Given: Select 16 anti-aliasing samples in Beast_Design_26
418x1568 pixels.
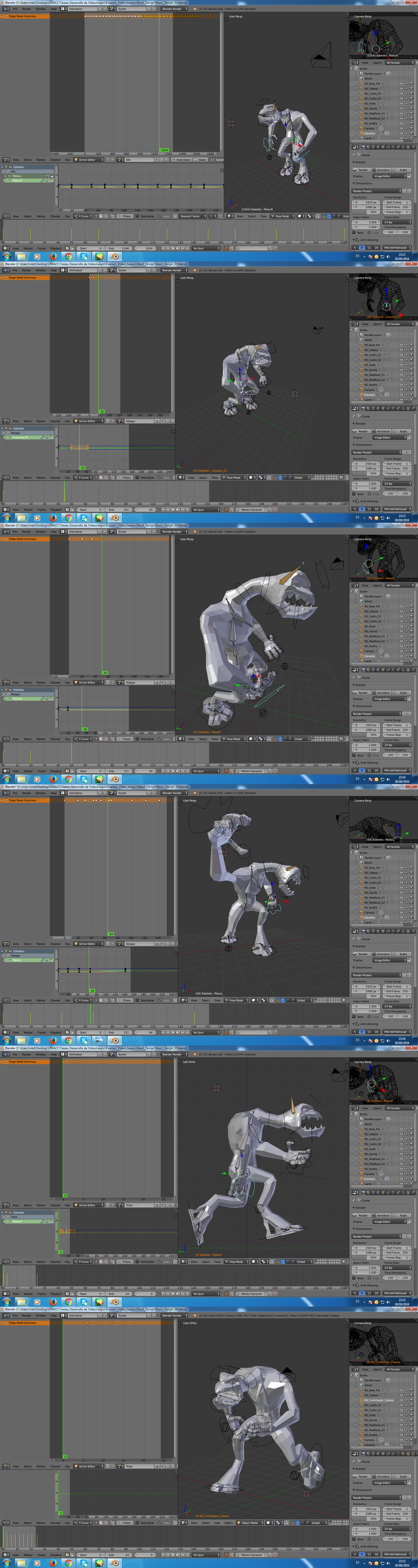Looking at the screenshot, I should tap(376, 1555).
